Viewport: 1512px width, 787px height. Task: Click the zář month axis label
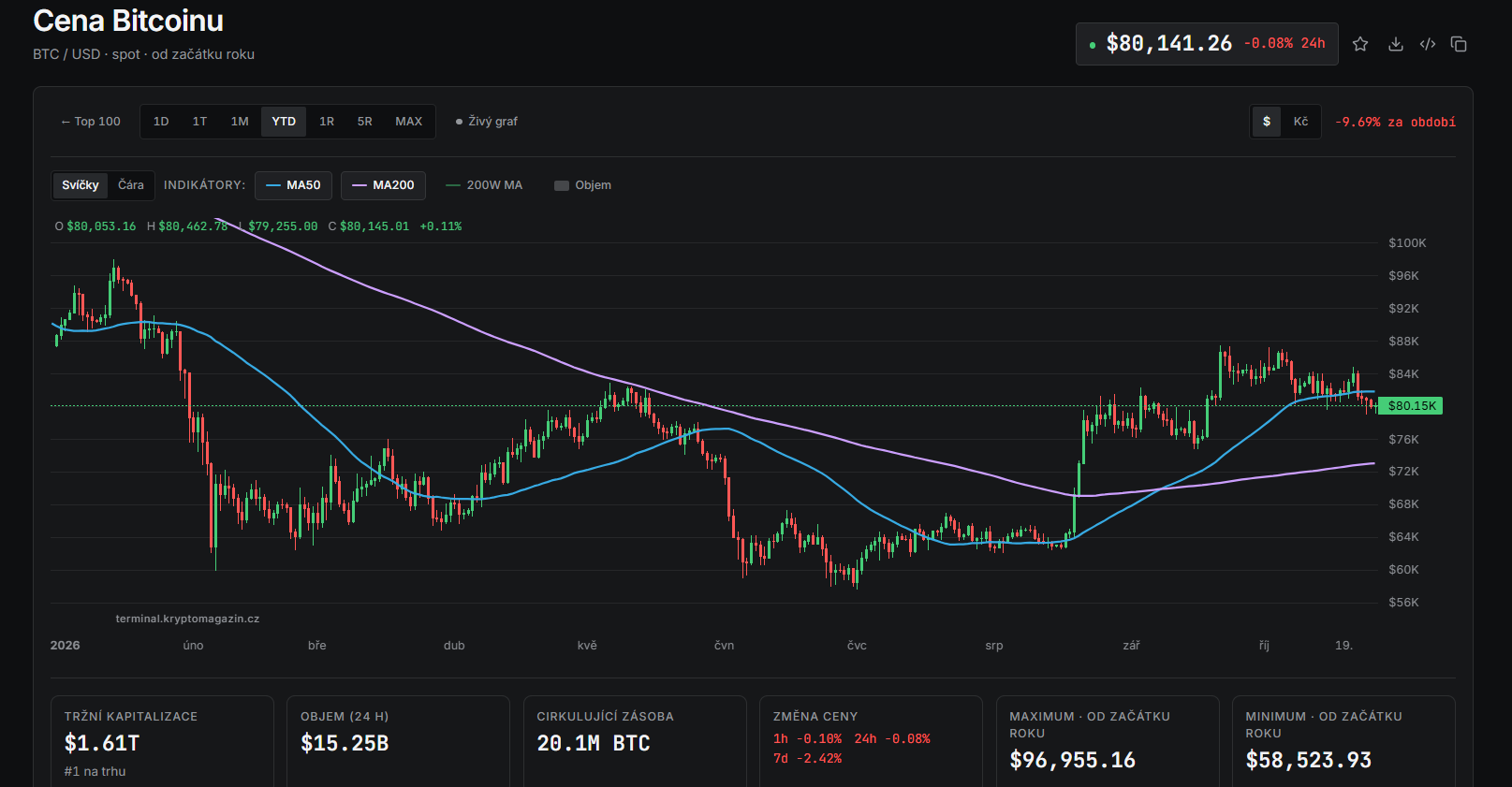pos(1131,646)
